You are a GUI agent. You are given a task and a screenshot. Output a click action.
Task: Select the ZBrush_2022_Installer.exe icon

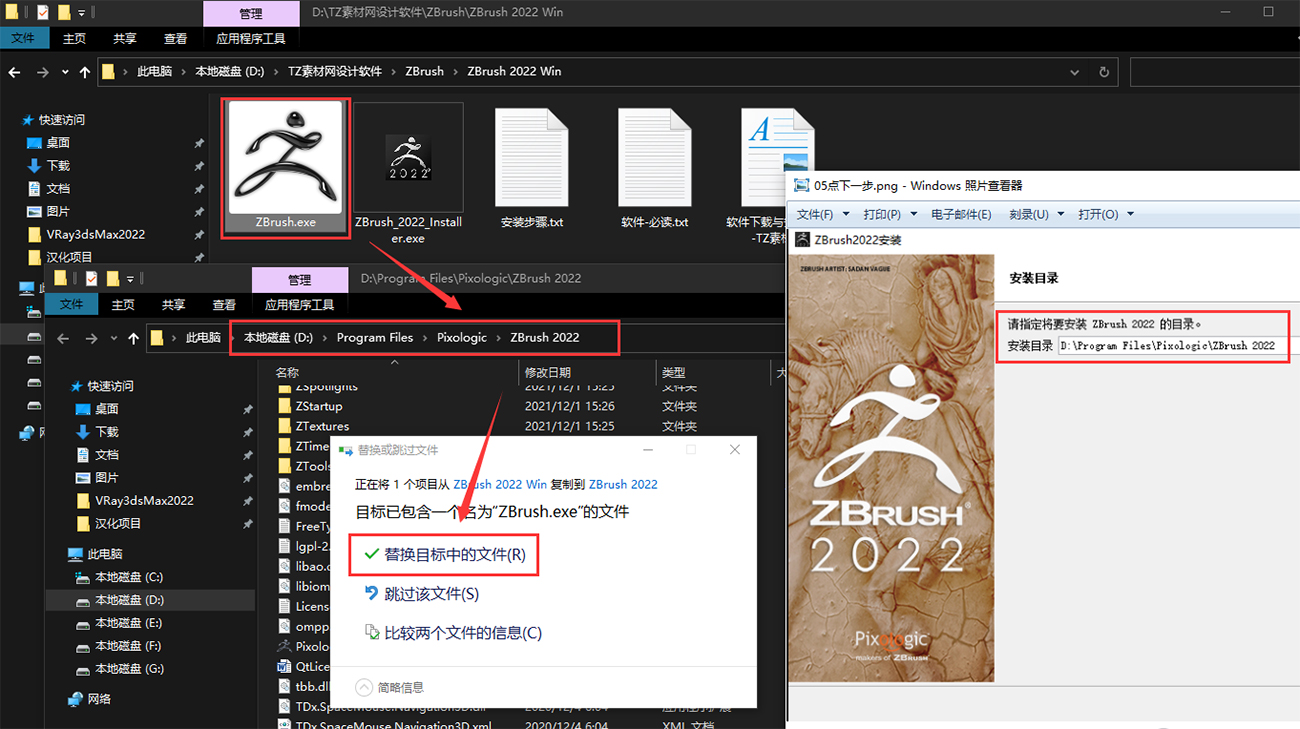pos(408,157)
